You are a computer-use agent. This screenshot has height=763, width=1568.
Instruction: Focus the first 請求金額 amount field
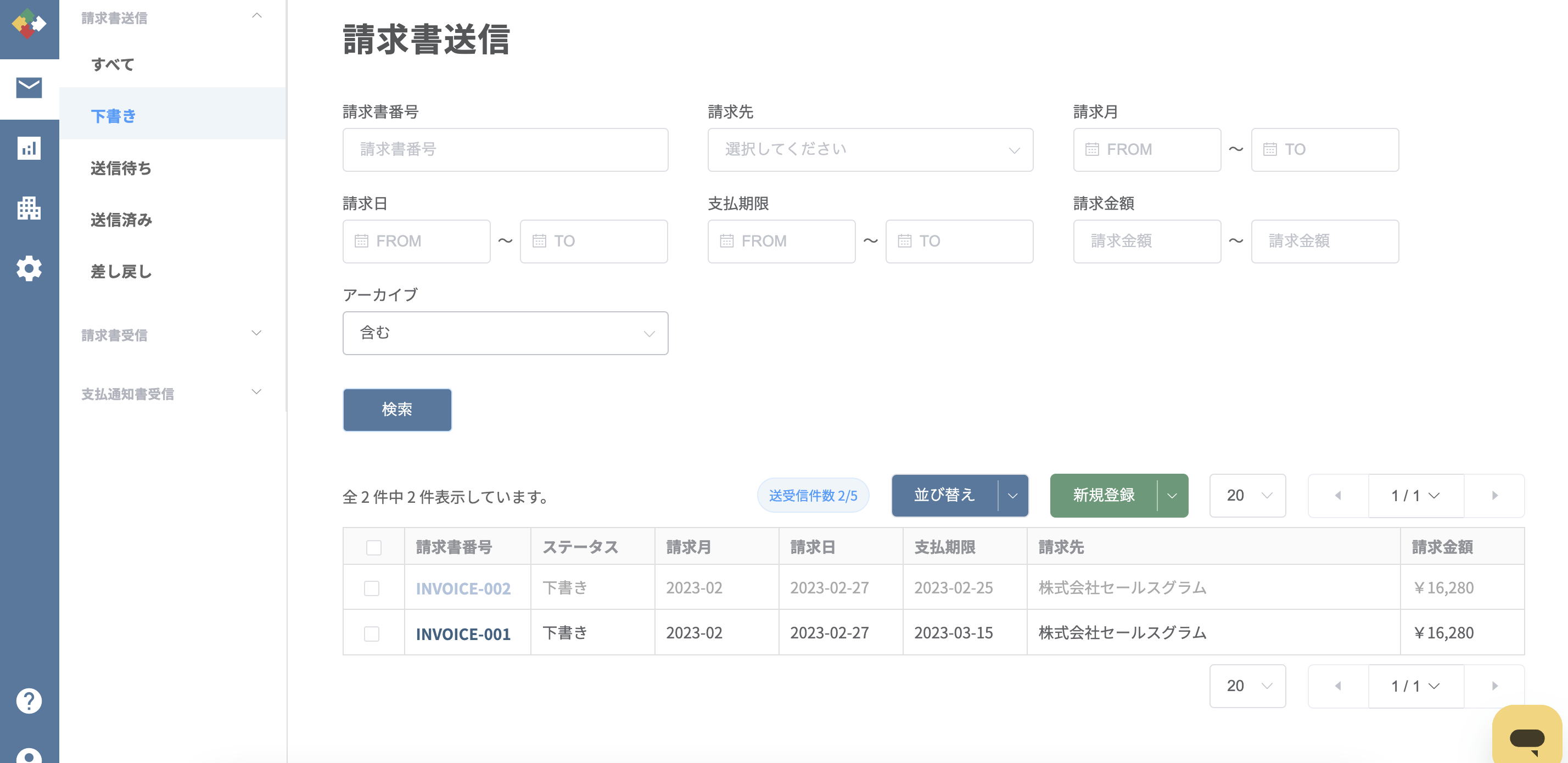tap(1147, 242)
